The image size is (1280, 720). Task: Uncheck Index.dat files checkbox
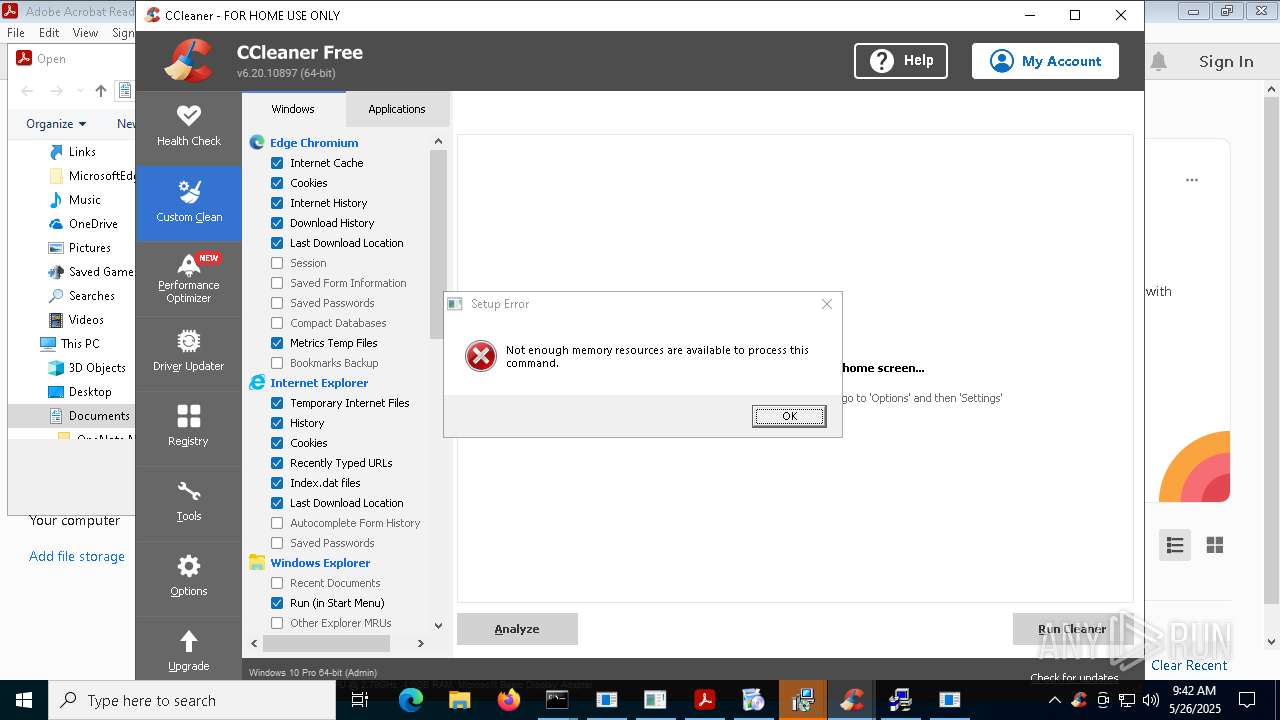277,483
